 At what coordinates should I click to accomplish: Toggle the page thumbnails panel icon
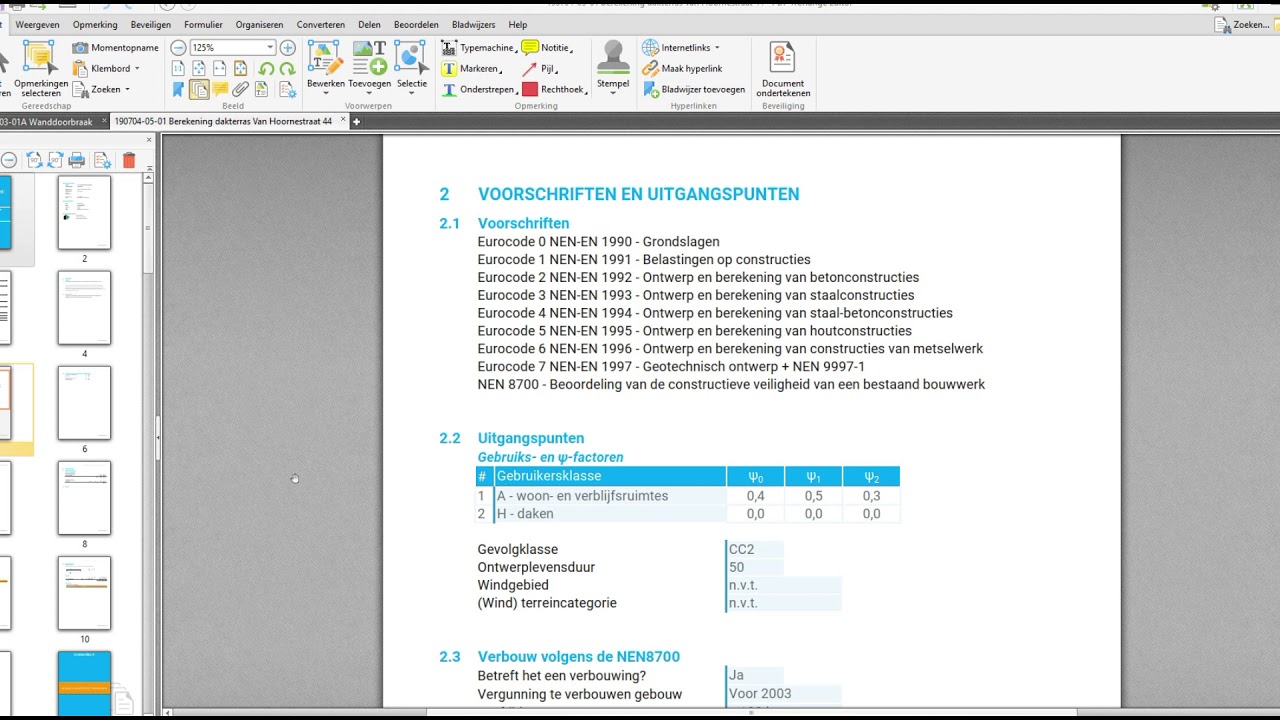click(x=199, y=90)
